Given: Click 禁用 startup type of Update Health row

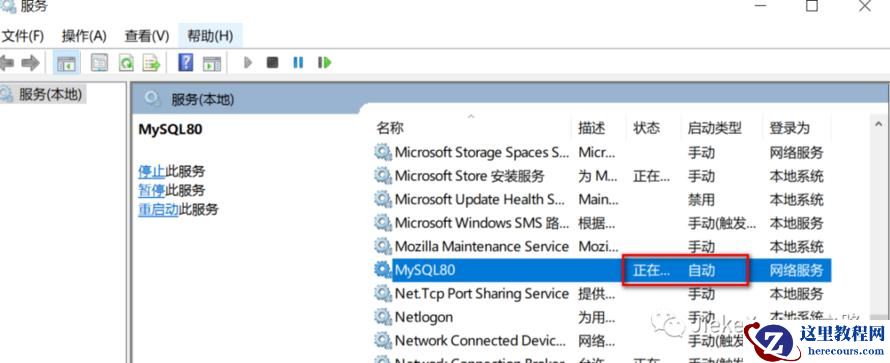Looking at the screenshot, I should click(701, 200).
